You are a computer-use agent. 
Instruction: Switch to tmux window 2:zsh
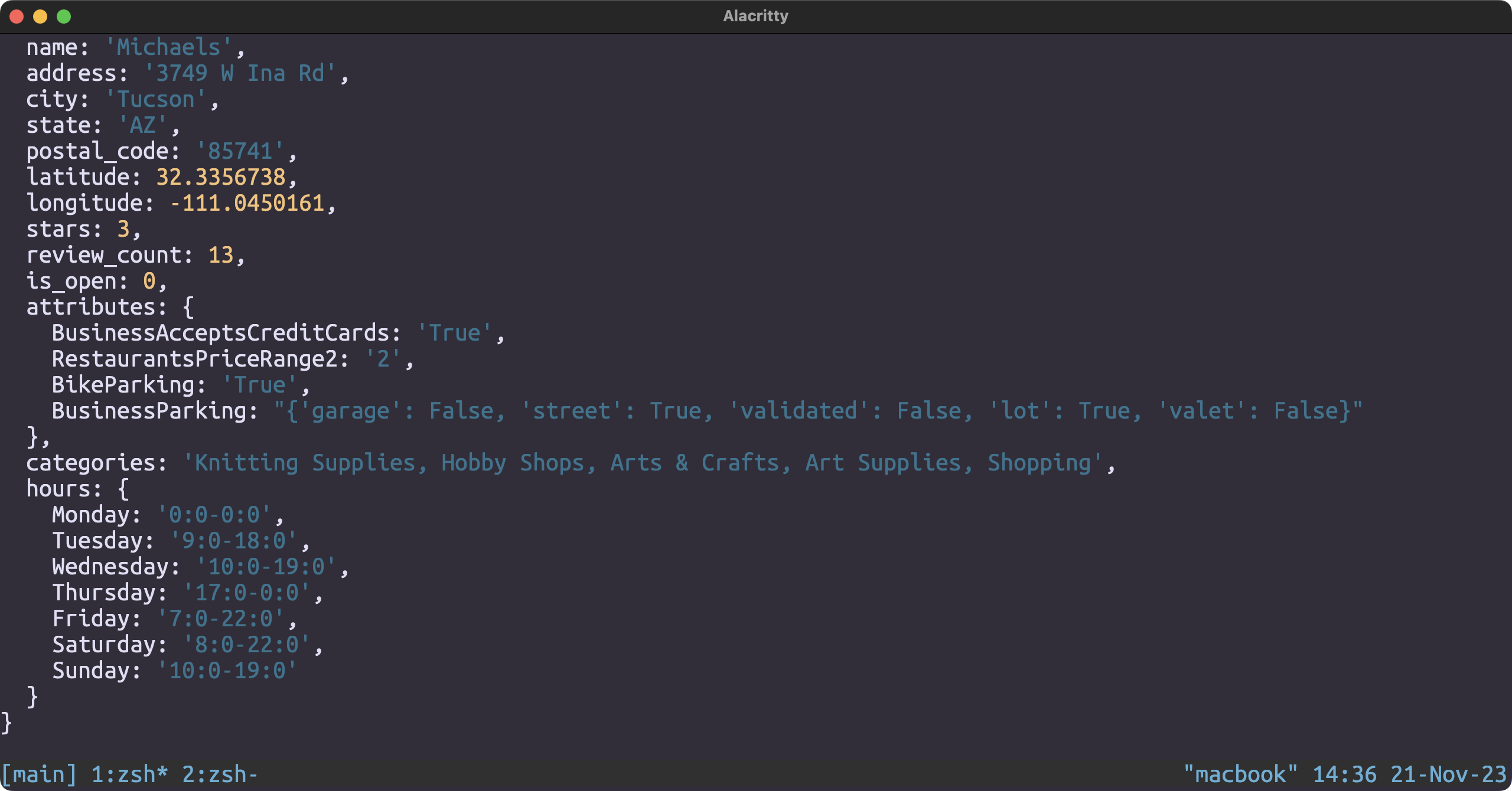coord(220,774)
